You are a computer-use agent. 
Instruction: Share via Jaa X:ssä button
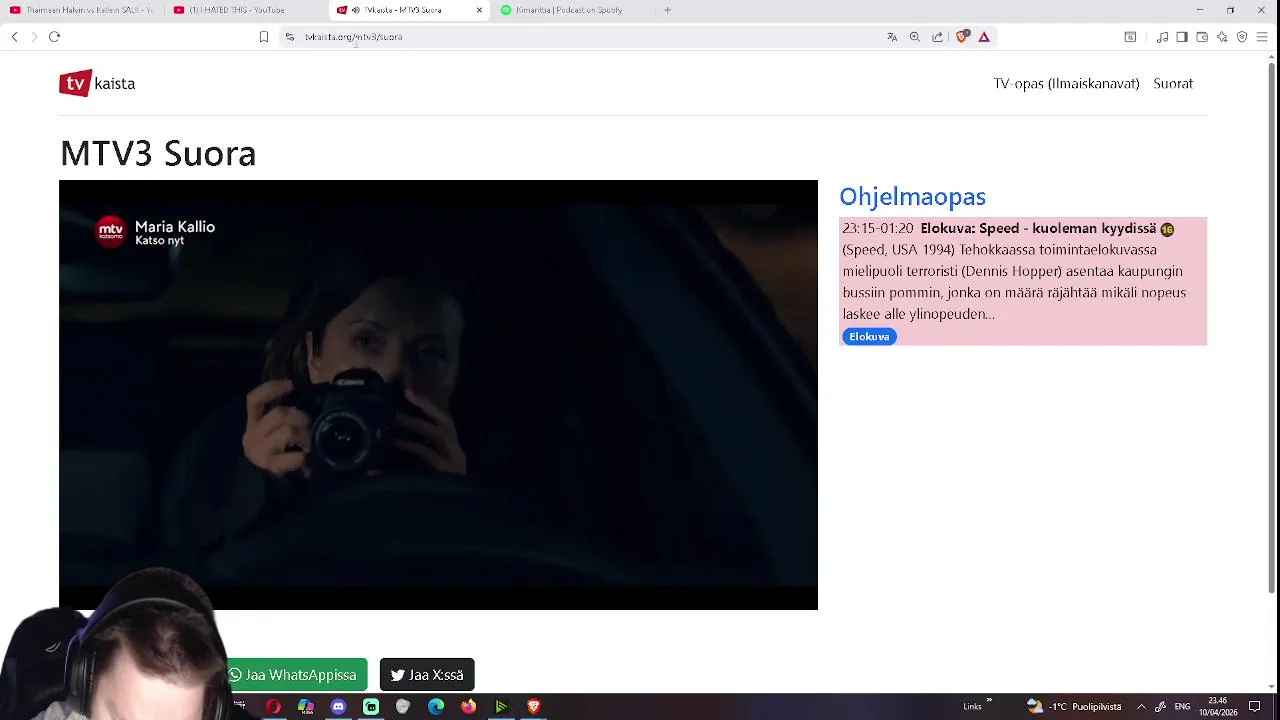427,675
